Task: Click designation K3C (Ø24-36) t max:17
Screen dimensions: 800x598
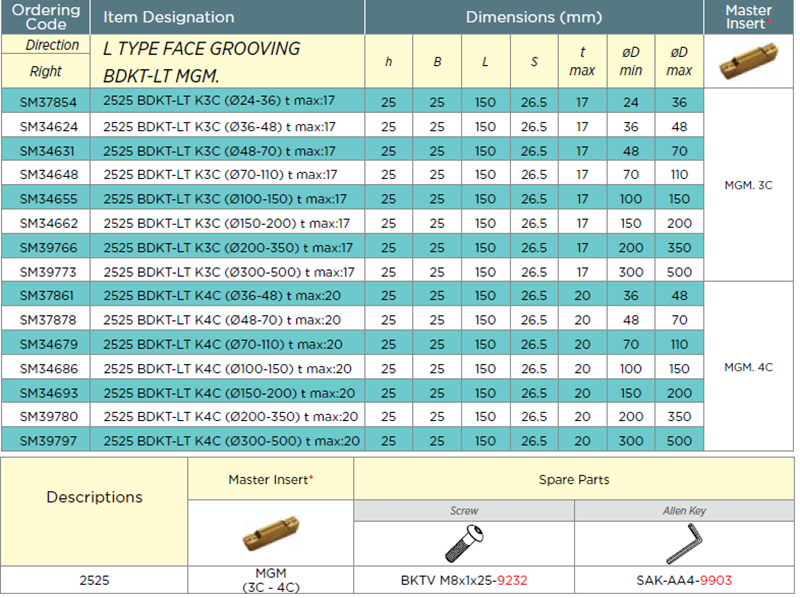Action: (219, 101)
